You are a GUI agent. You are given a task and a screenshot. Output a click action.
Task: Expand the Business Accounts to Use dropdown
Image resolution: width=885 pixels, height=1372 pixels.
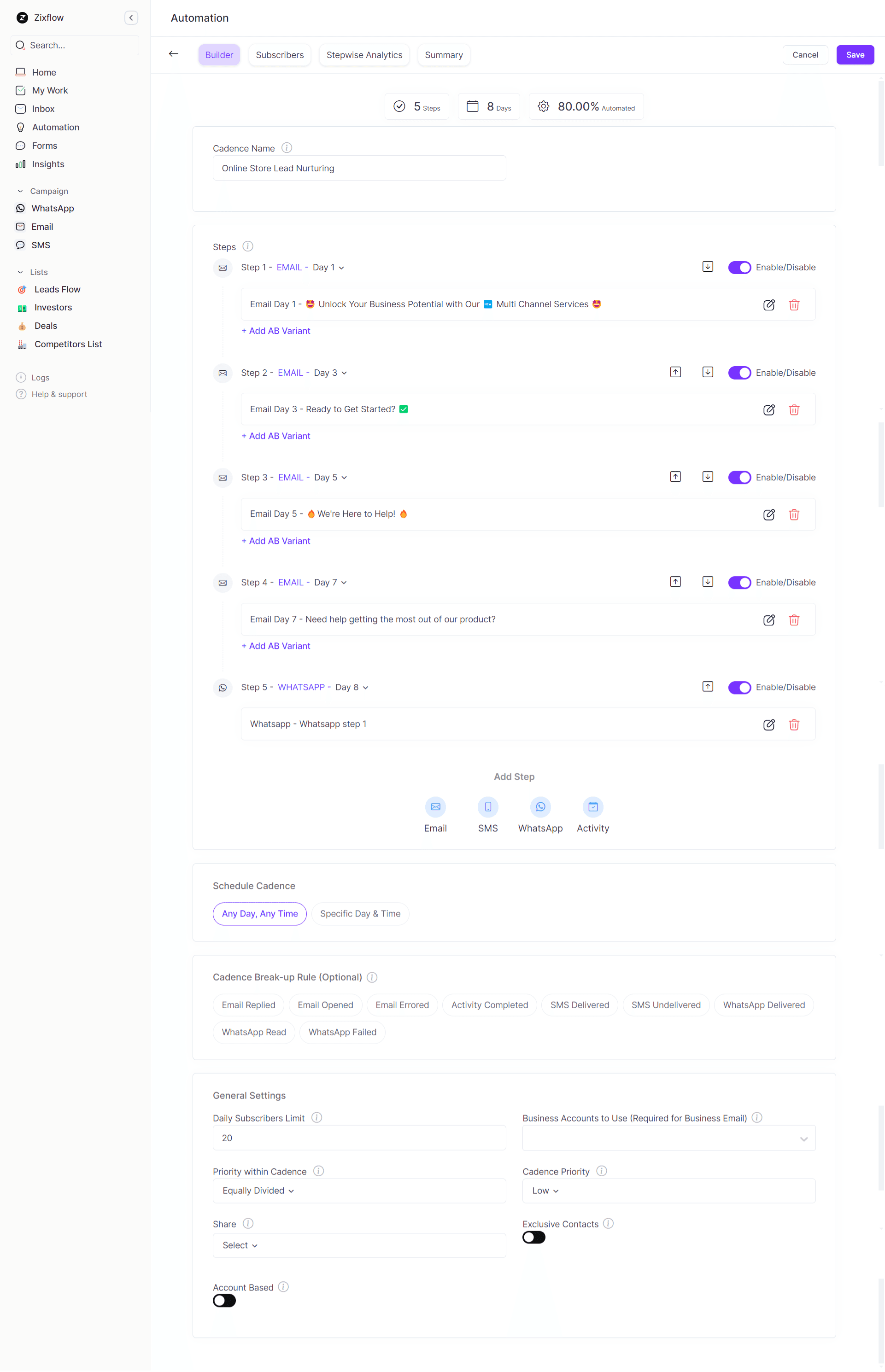pos(668,1138)
